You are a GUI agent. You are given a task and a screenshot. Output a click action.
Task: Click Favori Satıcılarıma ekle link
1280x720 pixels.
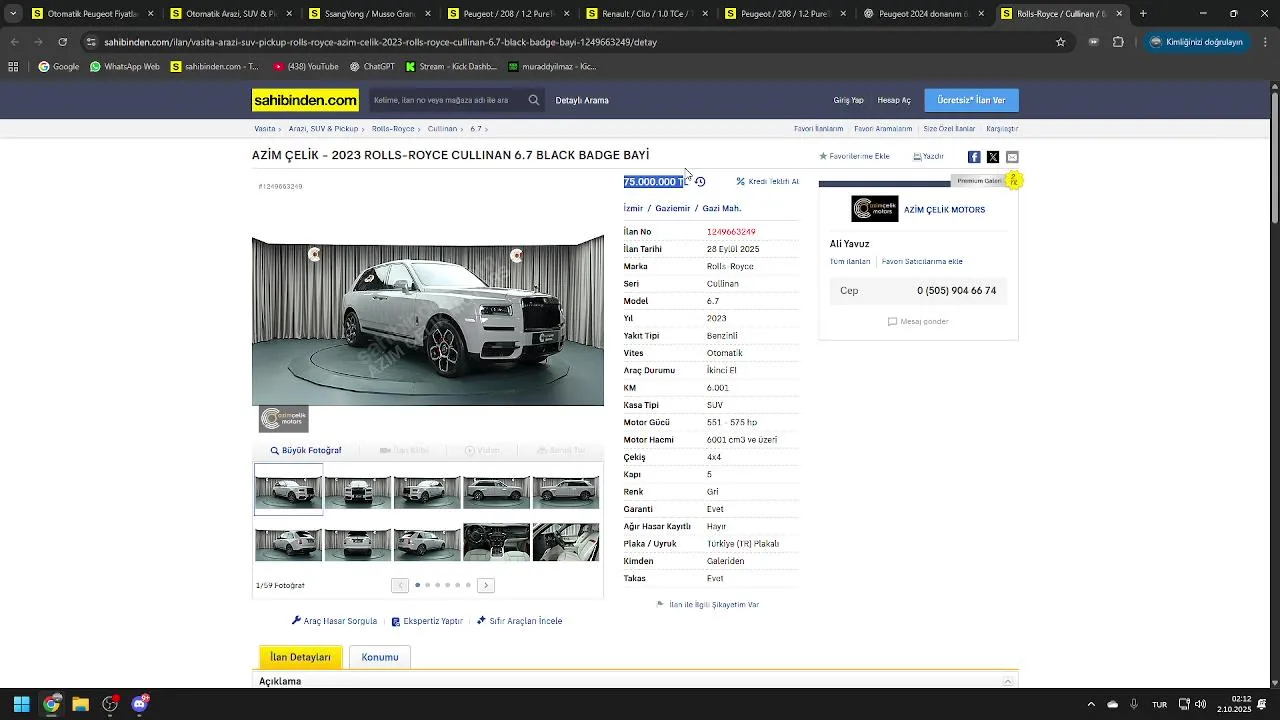tap(922, 261)
